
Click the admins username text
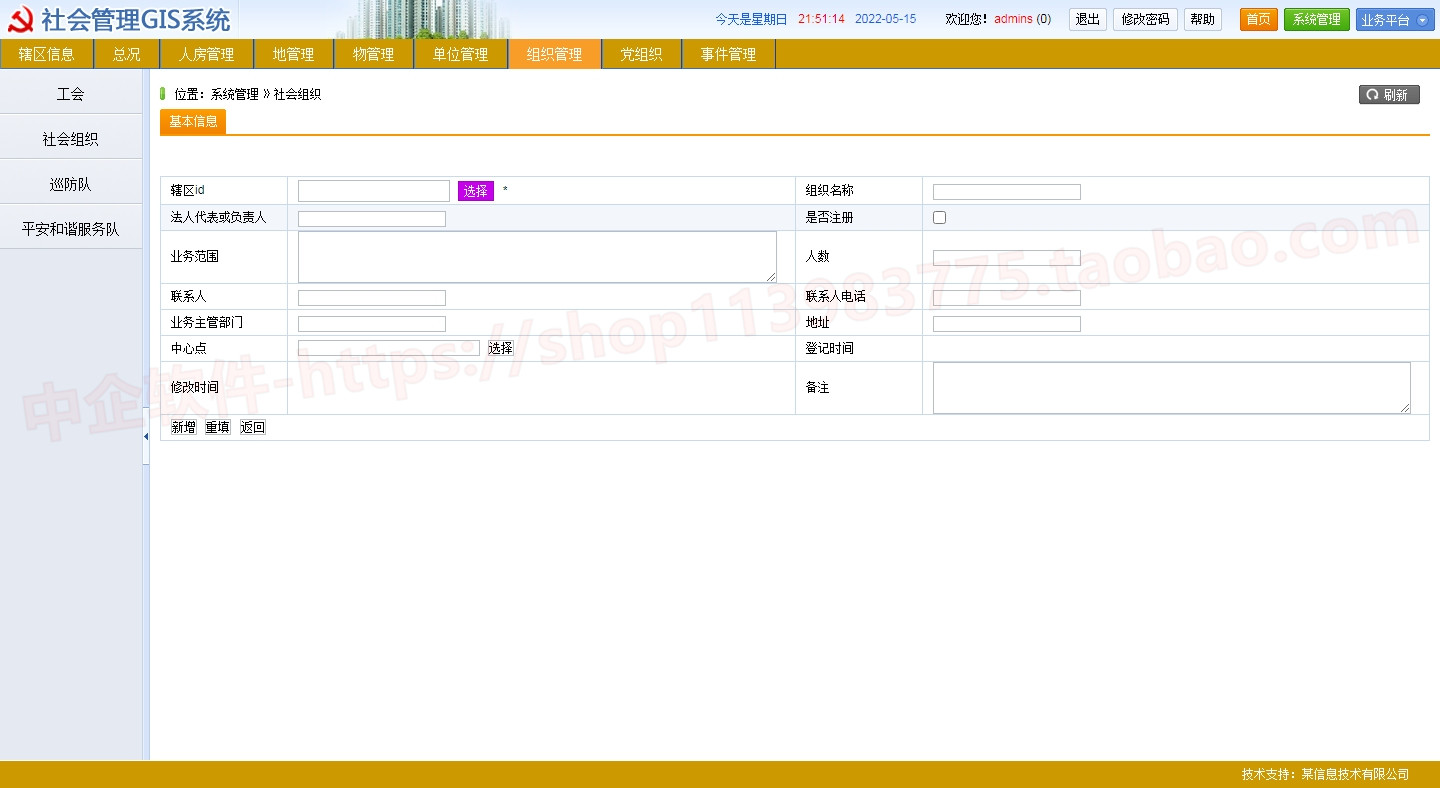[1013, 19]
